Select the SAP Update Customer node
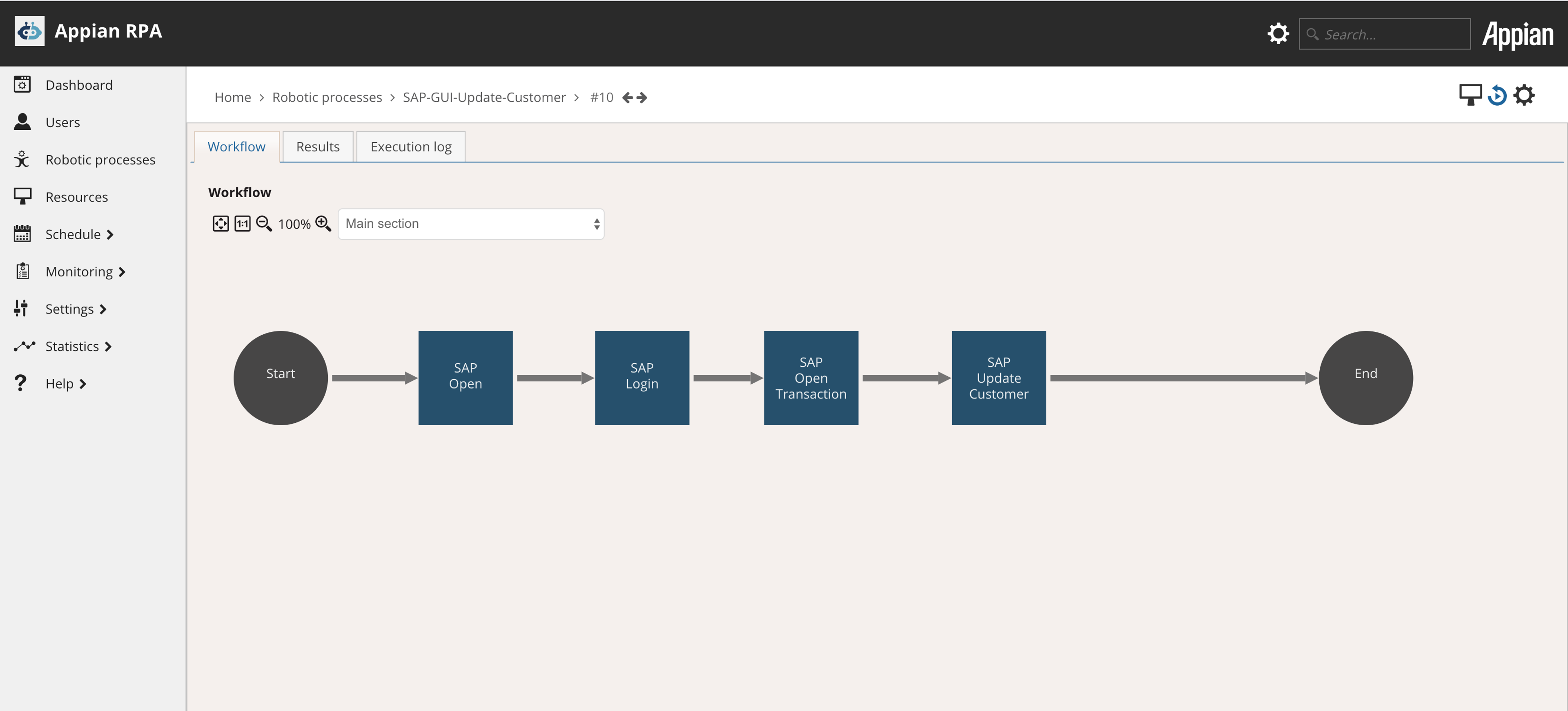1568x711 pixels. click(998, 378)
